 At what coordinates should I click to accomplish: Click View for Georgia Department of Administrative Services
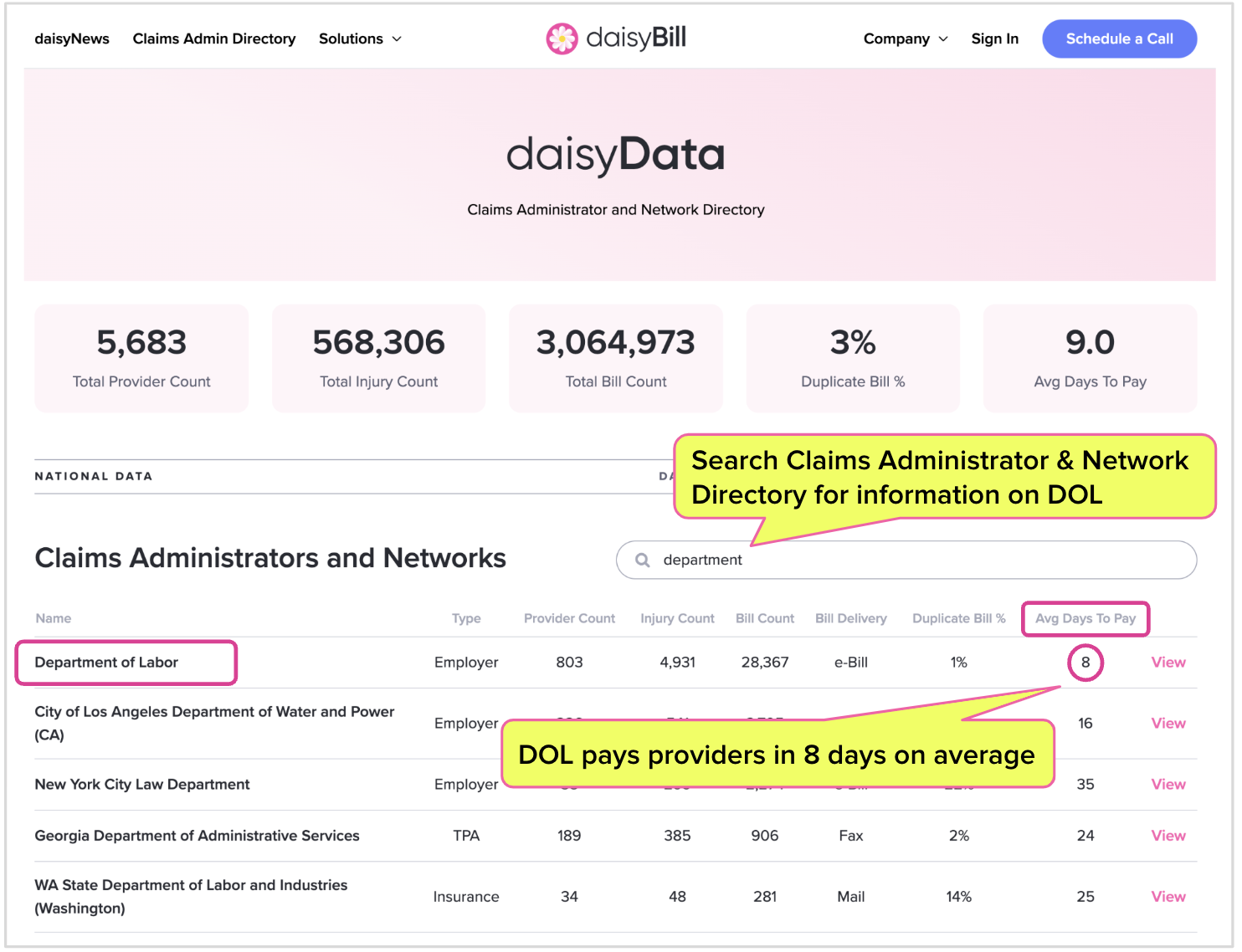tap(1168, 836)
